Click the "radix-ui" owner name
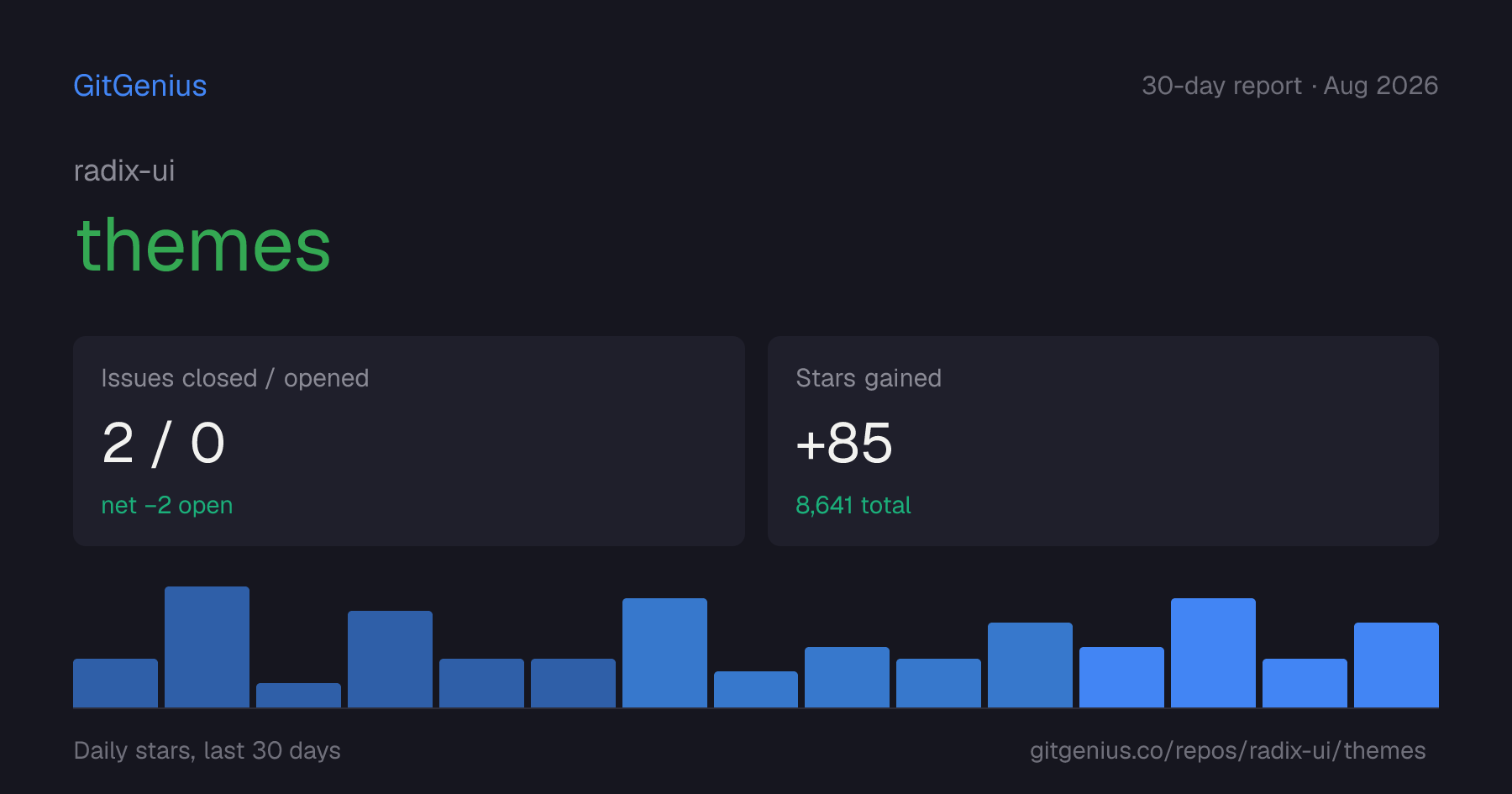Image resolution: width=1512 pixels, height=794 pixels. click(x=124, y=171)
